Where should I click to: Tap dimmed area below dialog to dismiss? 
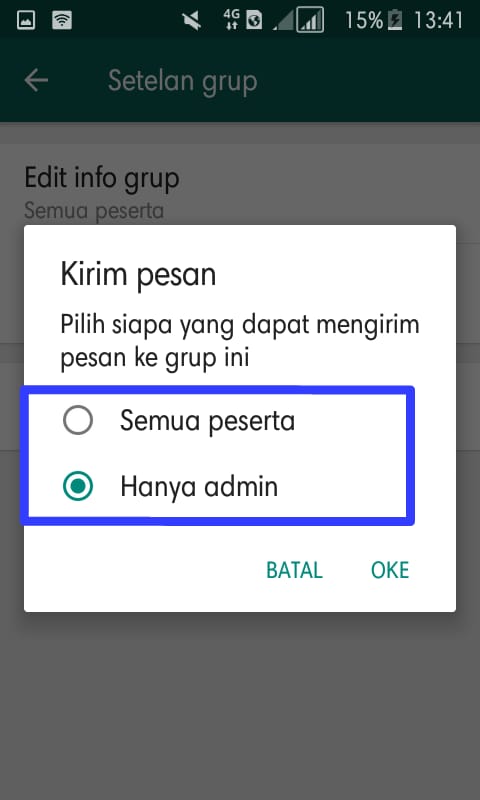(x=240, y=704)
